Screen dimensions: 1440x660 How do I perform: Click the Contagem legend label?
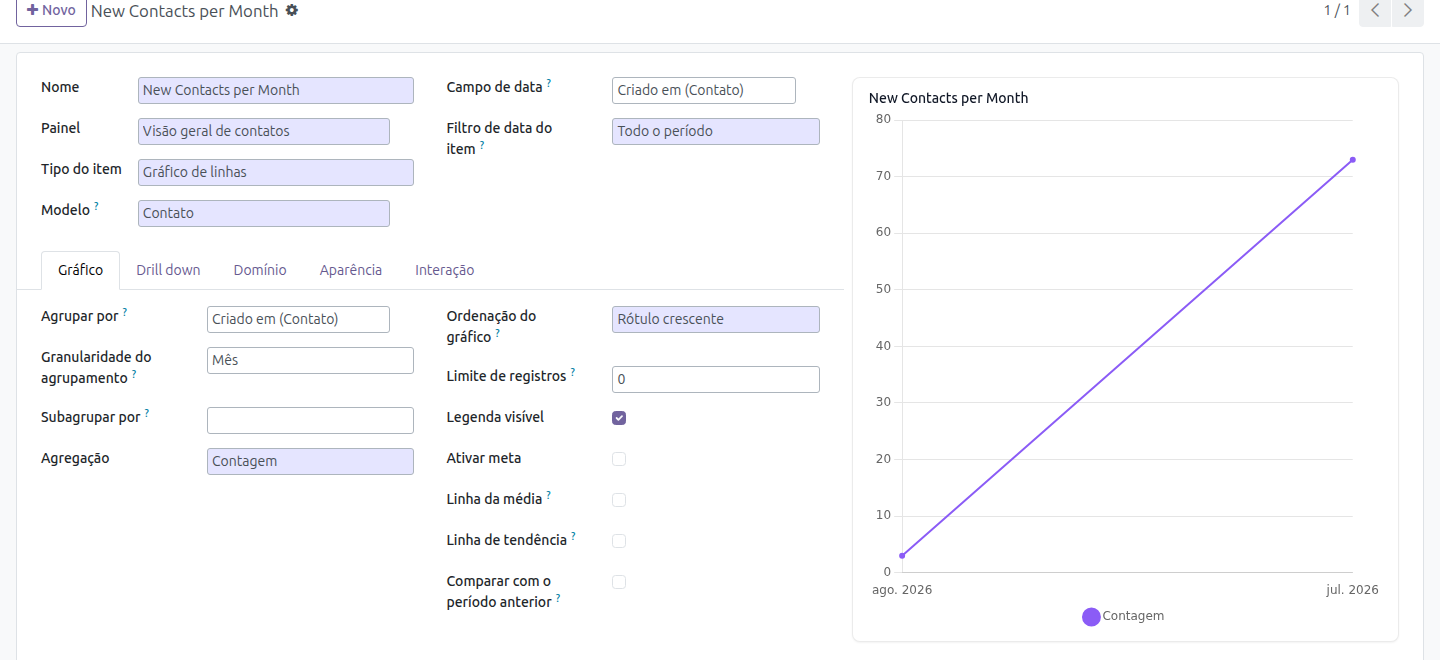point(1133,616)
